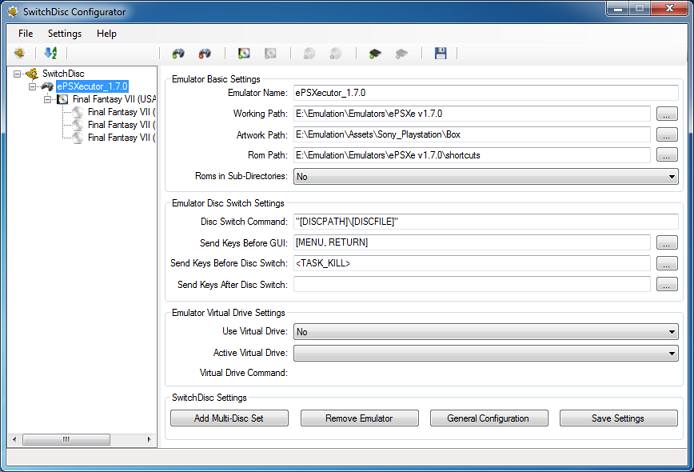Click the greyed remove virtual drive icon

point(401,54)
